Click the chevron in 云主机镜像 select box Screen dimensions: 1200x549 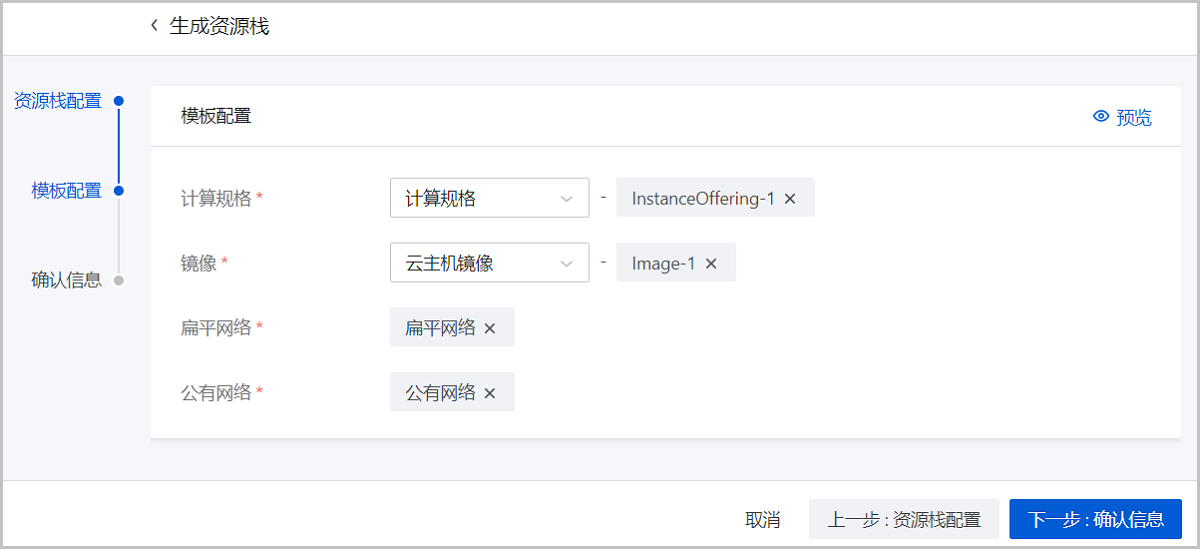tap(567, 264)
